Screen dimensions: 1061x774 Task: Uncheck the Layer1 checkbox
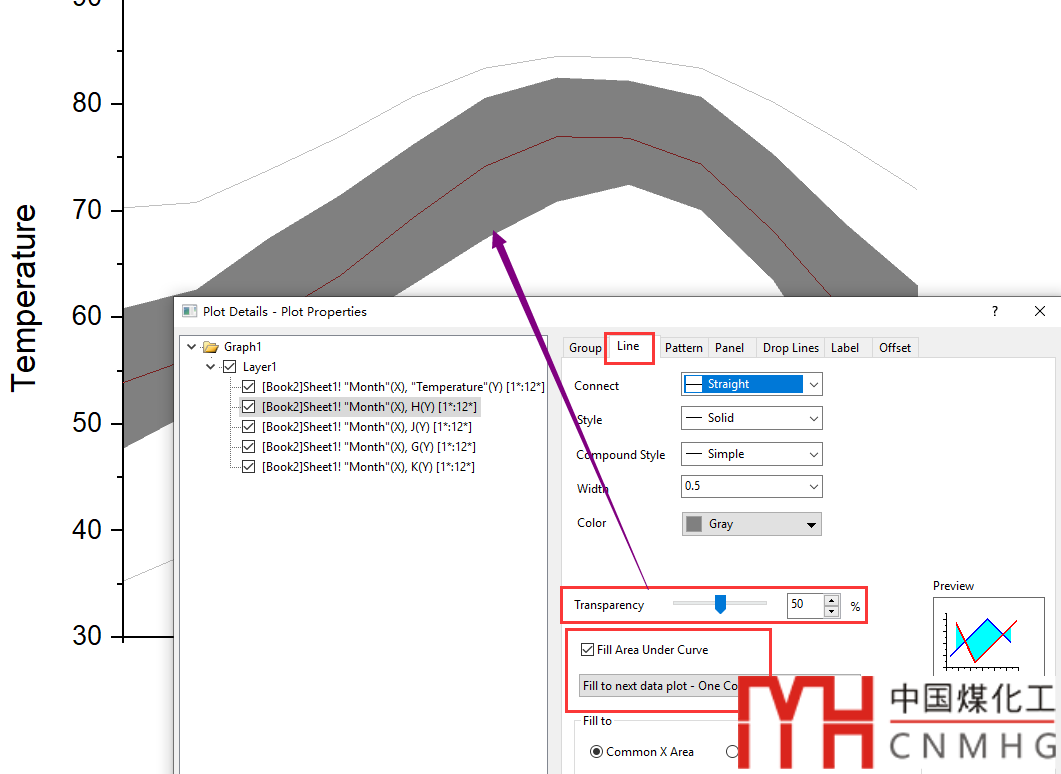pos(229,367)
